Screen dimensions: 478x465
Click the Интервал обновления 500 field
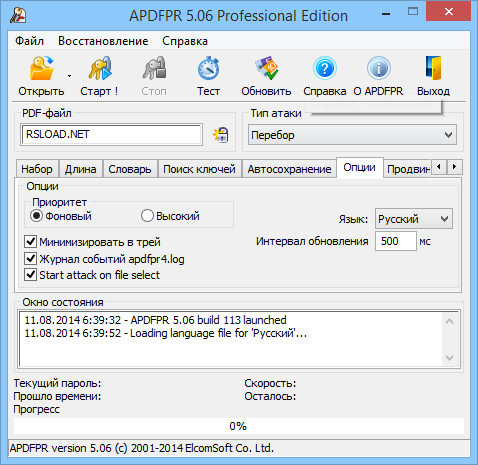click(x=396, y=241)
